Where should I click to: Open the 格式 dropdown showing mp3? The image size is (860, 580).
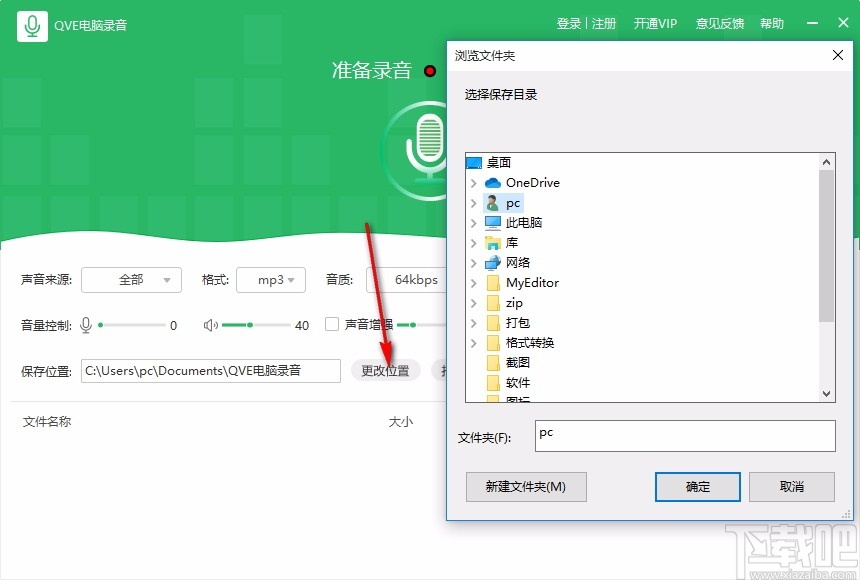coord(271,280)
